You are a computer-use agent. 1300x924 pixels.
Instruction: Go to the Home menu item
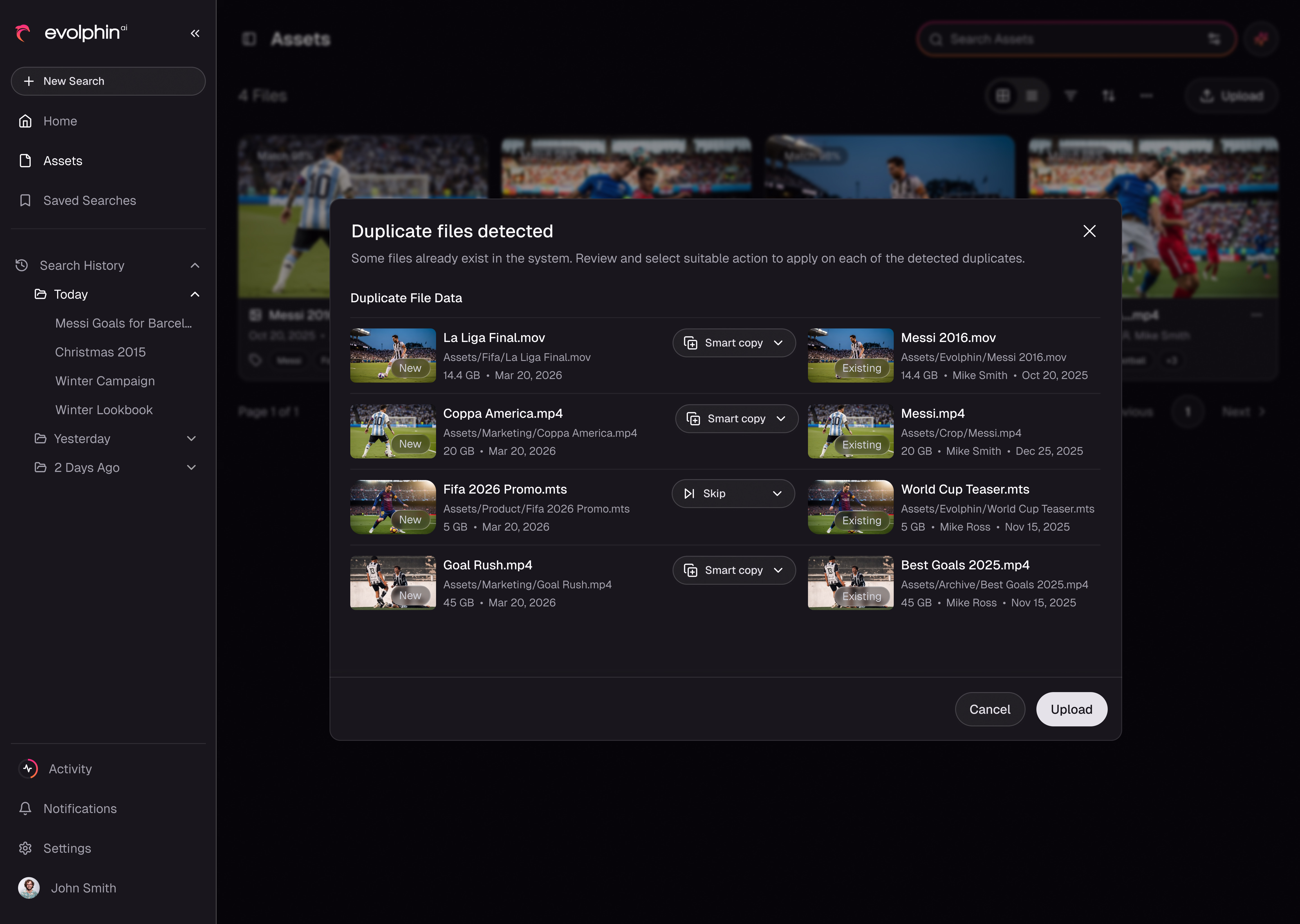pos(108,121)
